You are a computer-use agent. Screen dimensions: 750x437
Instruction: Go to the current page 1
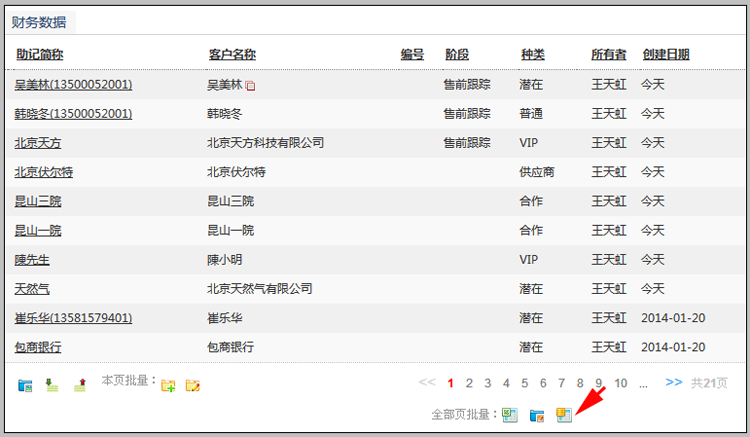(x=450, y=383)
